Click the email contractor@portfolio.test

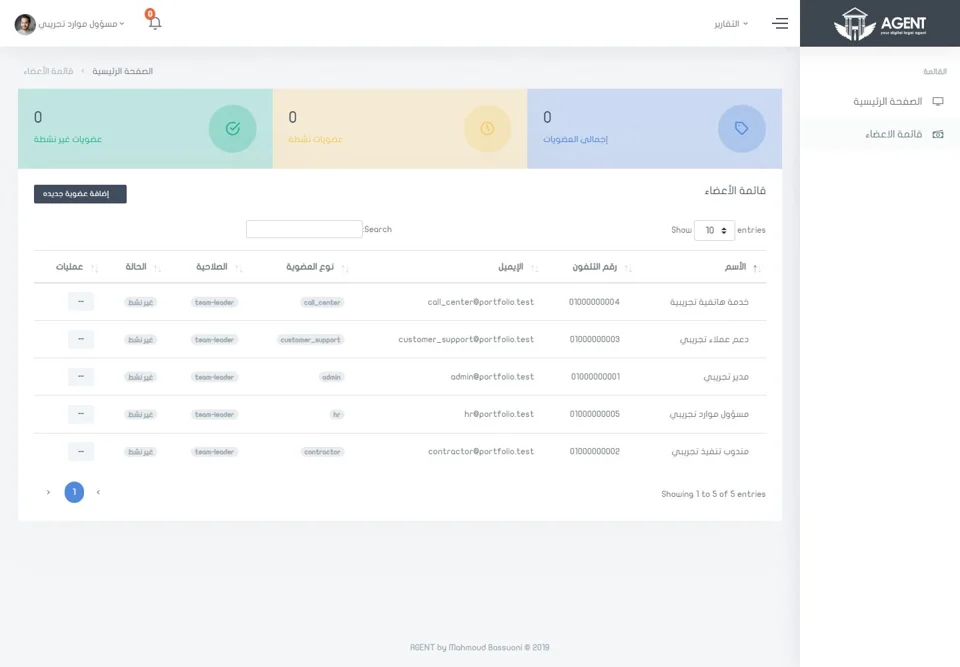pyautogui.click(x=481, y=451)
